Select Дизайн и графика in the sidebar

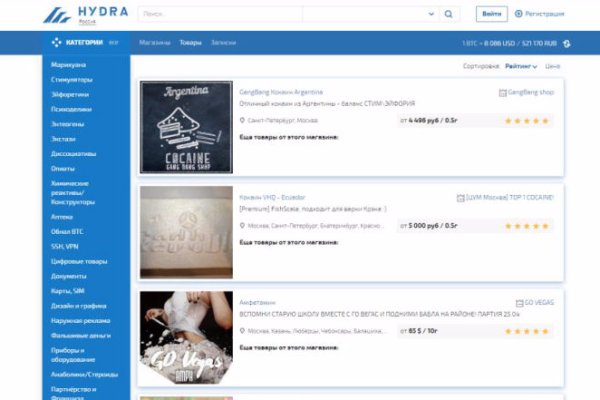click(76, 304)
